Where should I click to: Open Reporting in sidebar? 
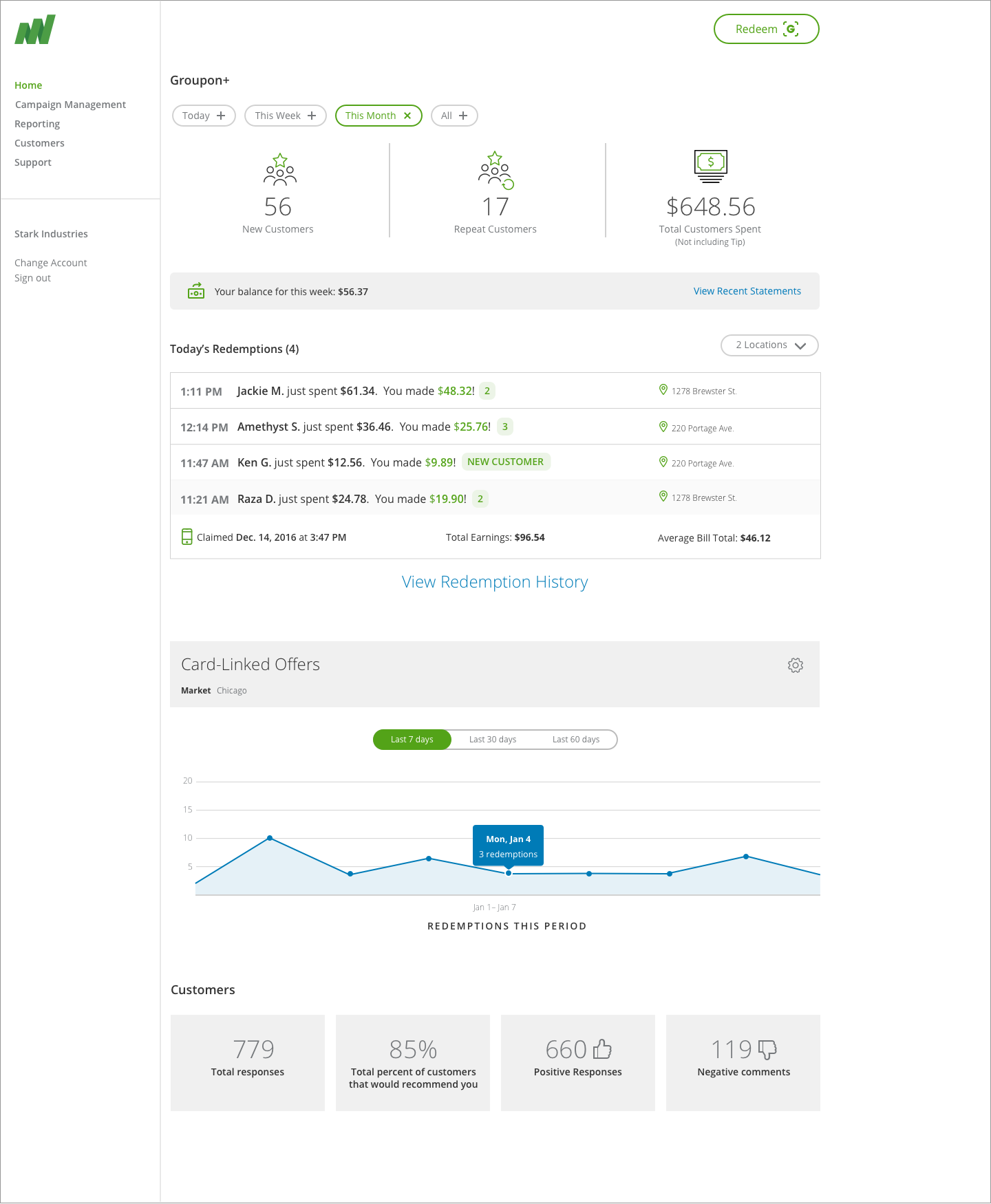[x=37, y=124]
